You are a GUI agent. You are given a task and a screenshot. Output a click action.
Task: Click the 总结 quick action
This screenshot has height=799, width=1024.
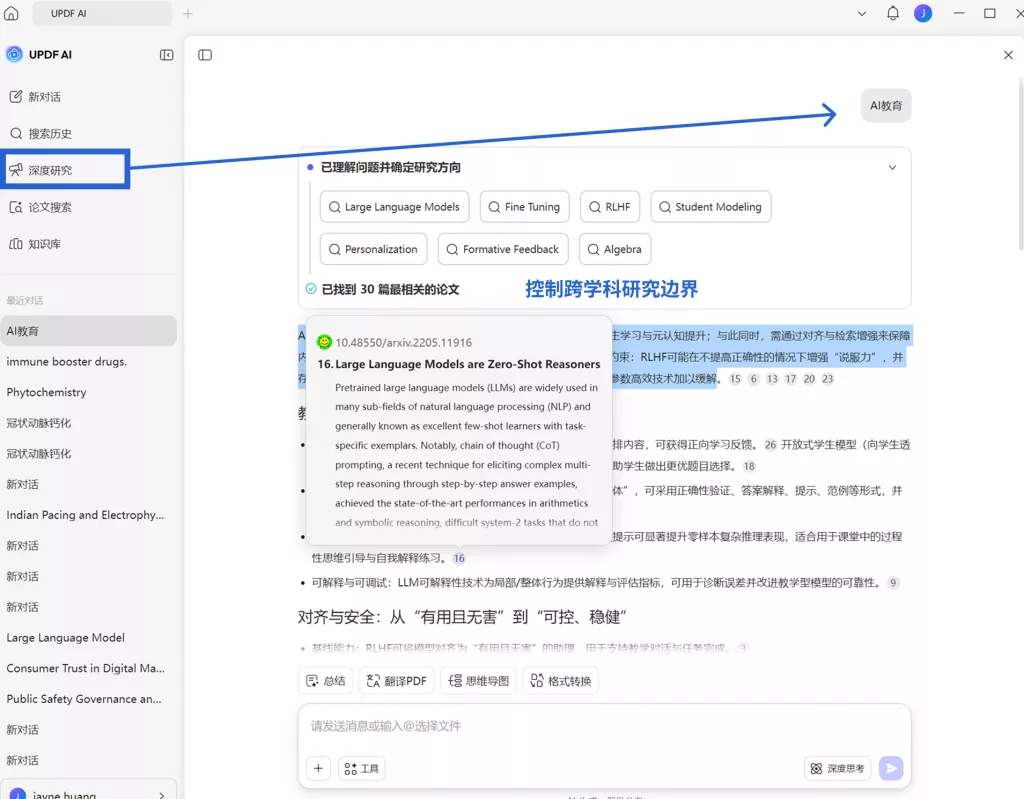pos(326,681)
